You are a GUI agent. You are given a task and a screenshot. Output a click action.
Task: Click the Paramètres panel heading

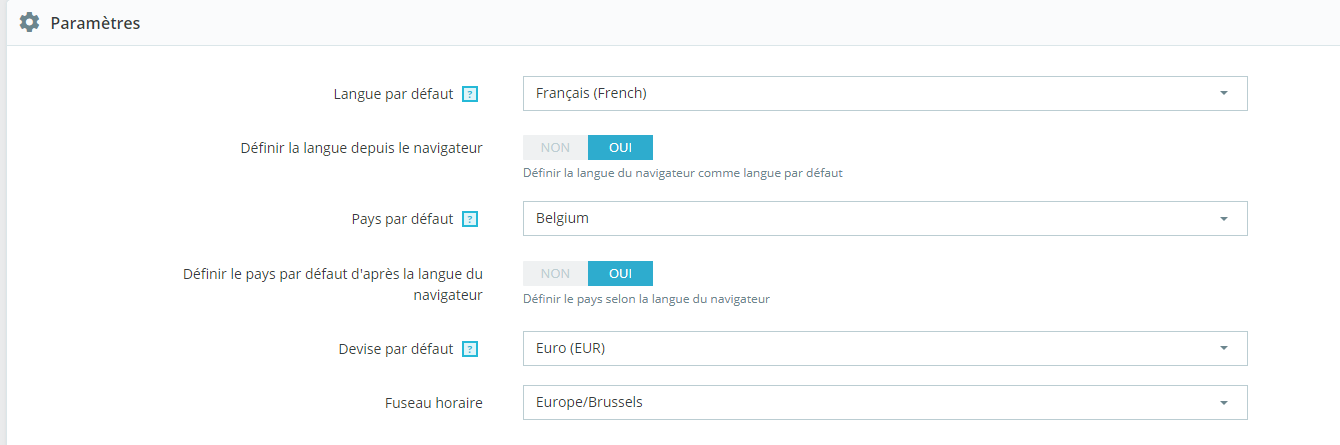95,22
